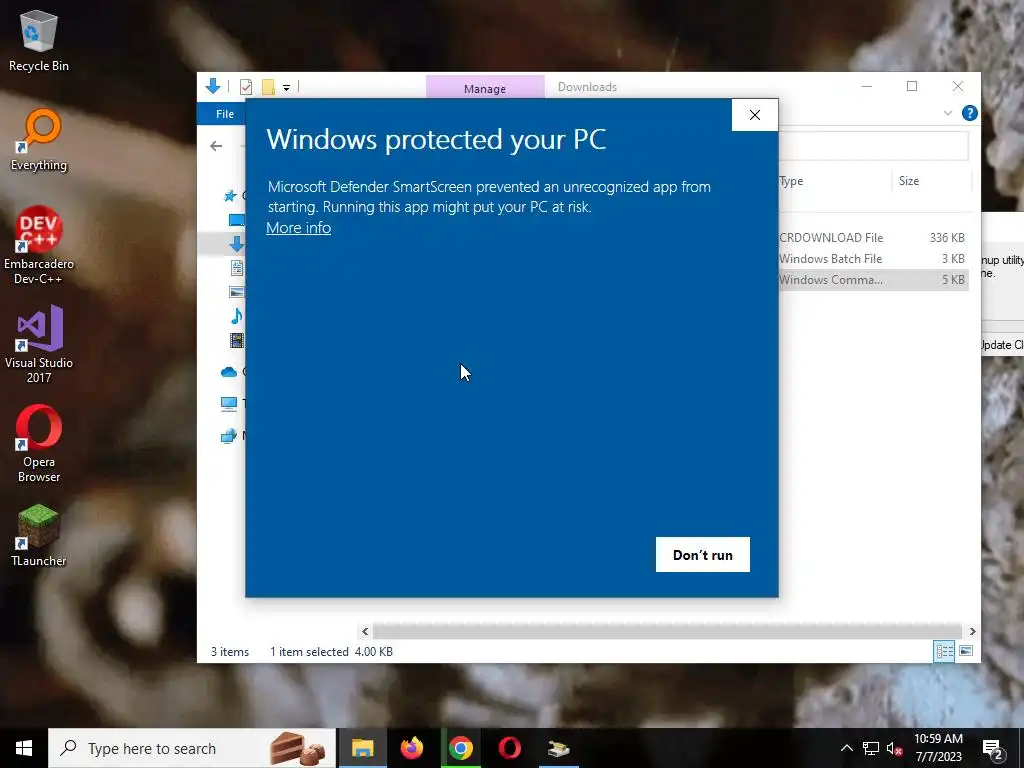This screenshot has height=768, width=1024.
Task: Select the Windows Comma... file row
Action: tap(874, 280)
